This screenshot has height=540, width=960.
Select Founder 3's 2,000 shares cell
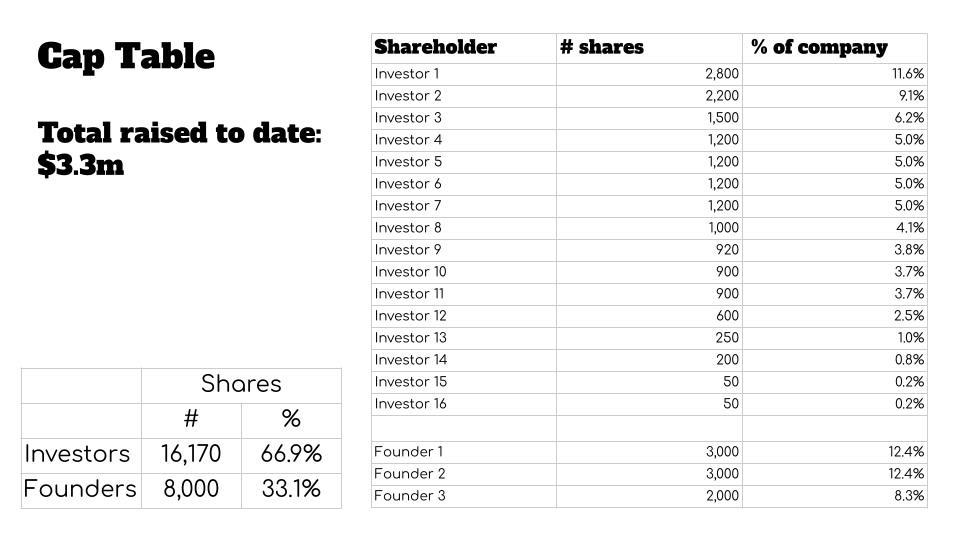pyautogui.click(x=722, y=496)
